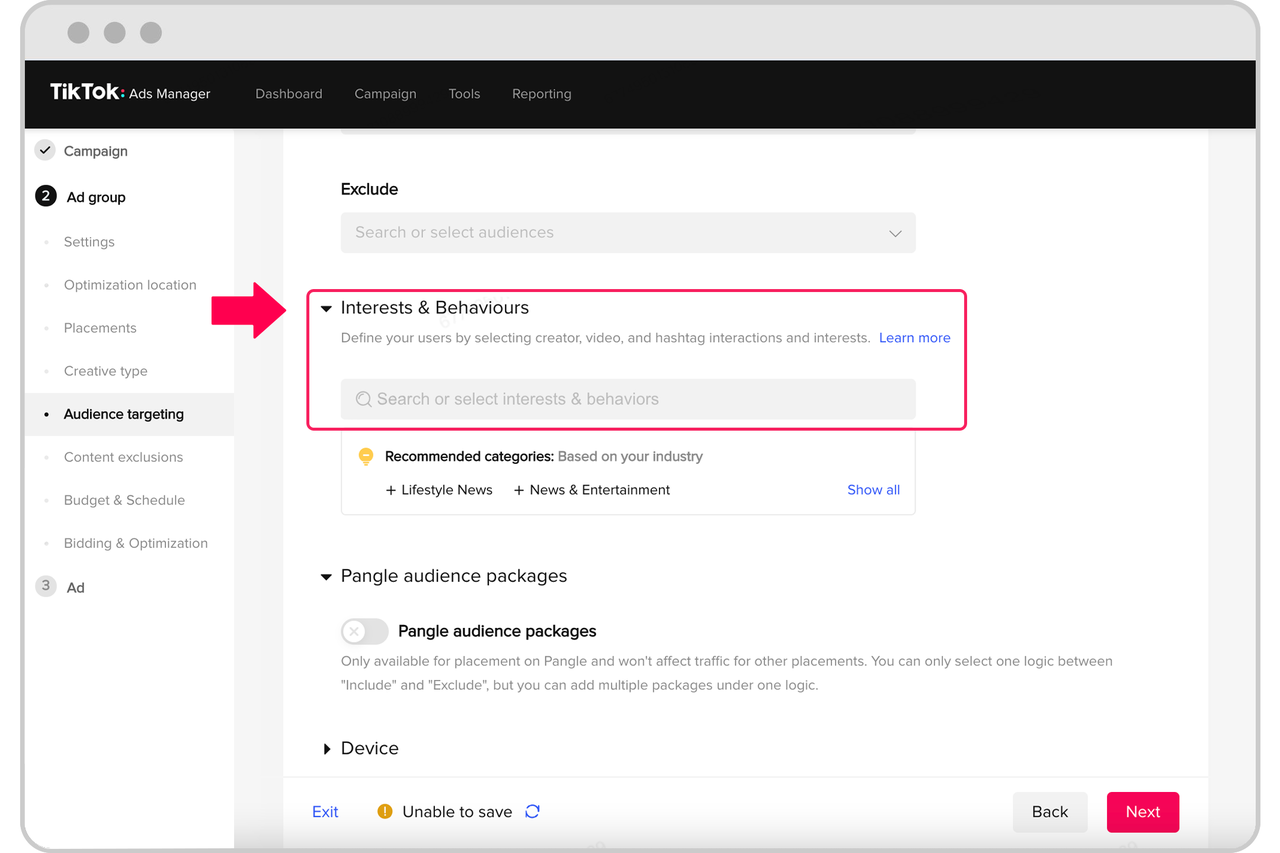Click the Campaign completed checkmark
1280x853 pixels.
coord(45,150)
